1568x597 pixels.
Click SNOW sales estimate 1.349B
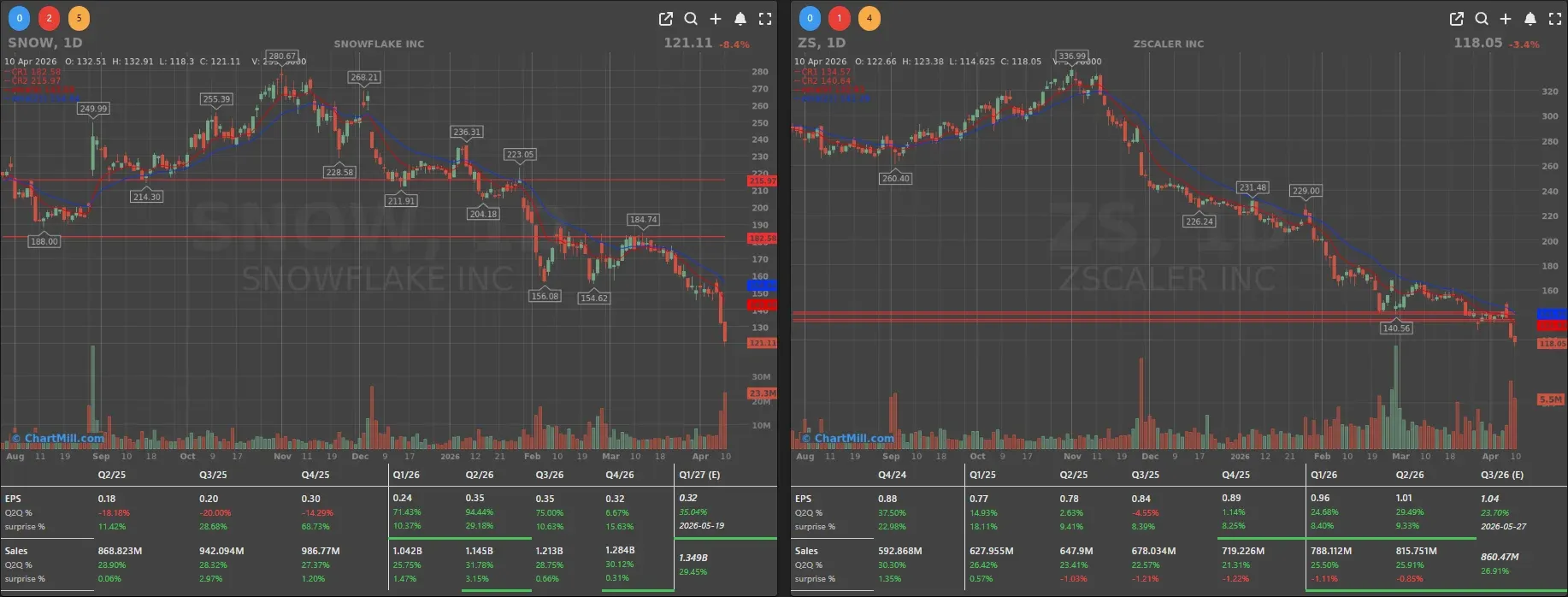click(693, 558)
